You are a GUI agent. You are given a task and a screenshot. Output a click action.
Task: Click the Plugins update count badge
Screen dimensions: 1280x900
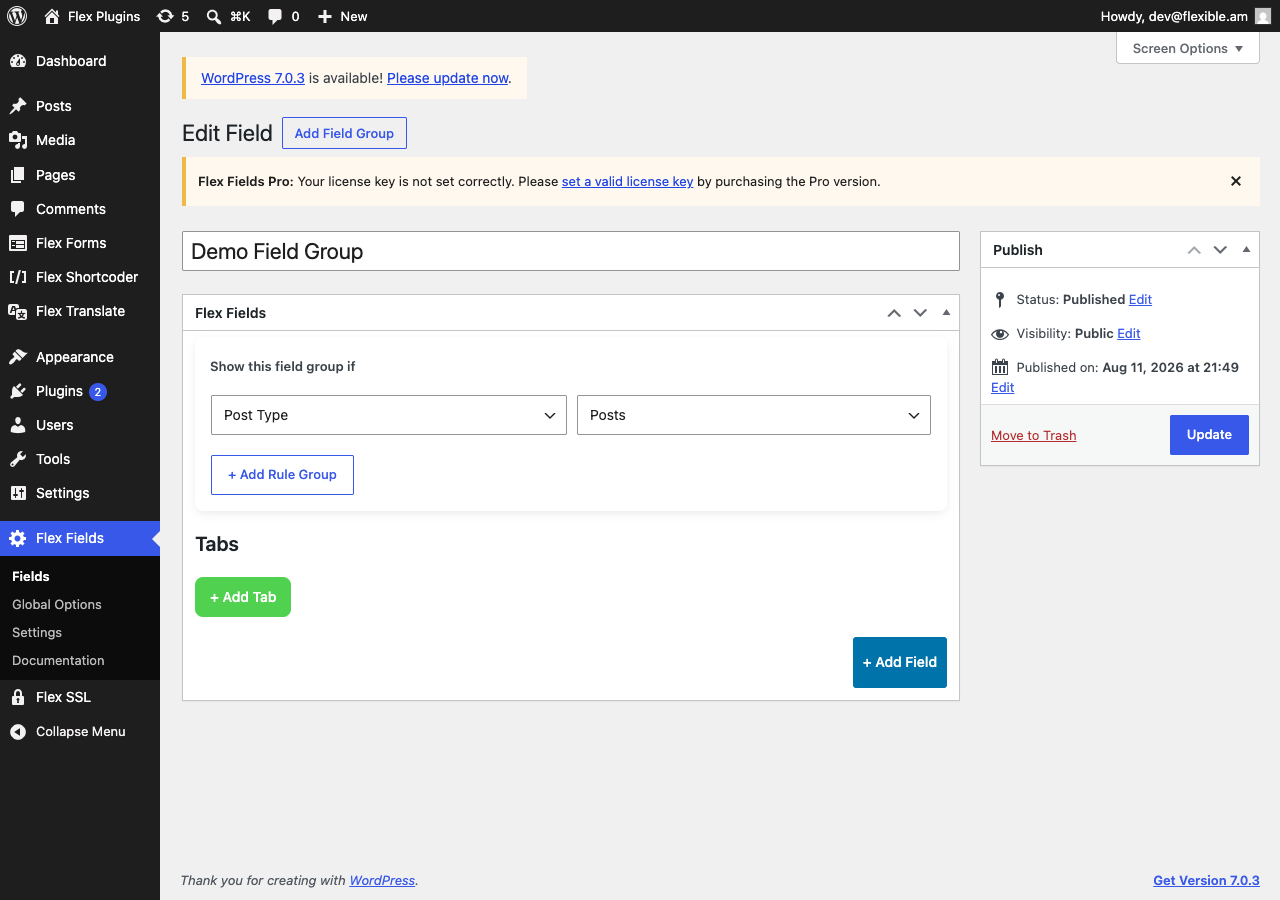pos(98,391)
